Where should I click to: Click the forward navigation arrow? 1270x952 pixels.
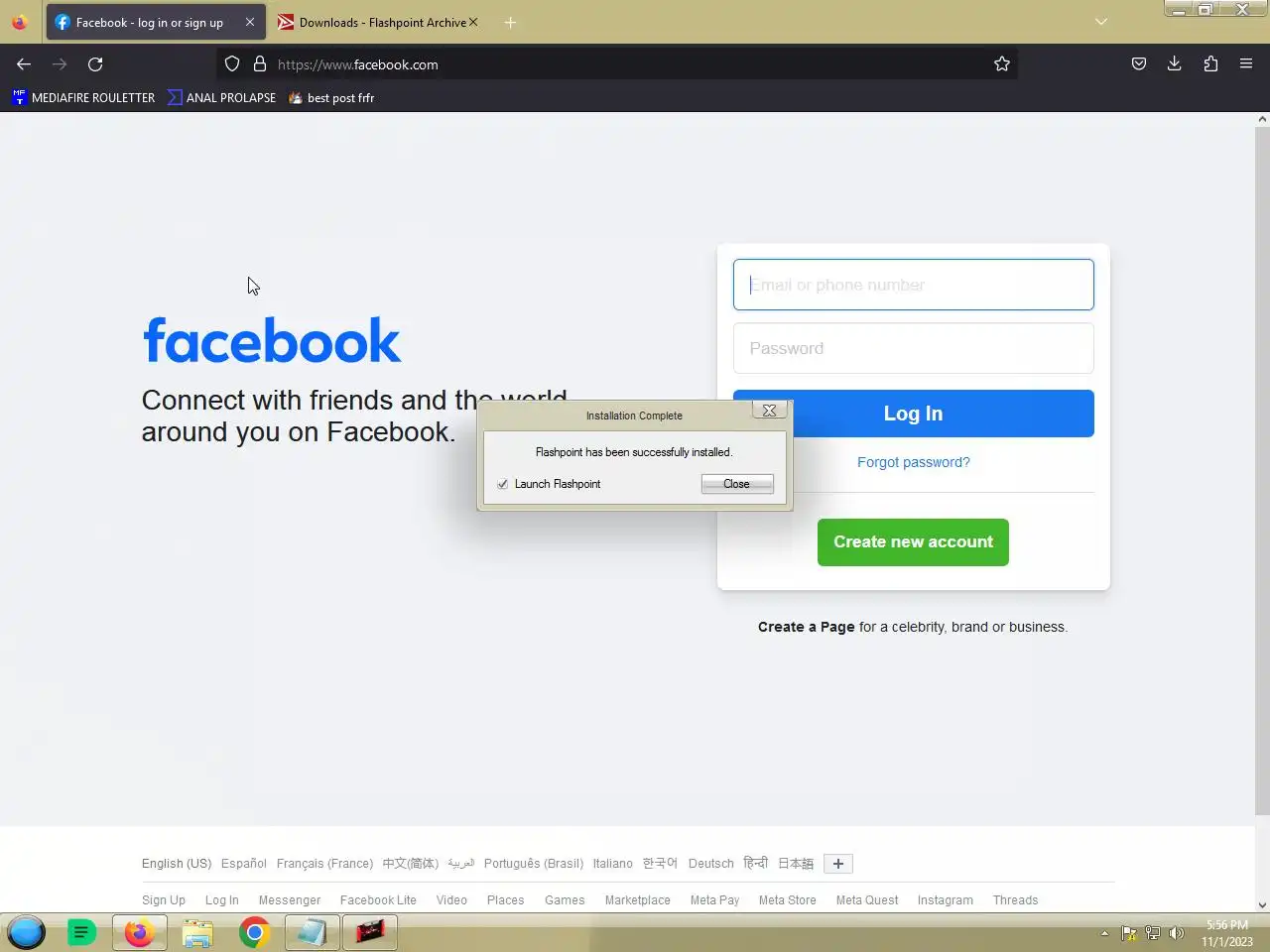[x=60, y=63]
